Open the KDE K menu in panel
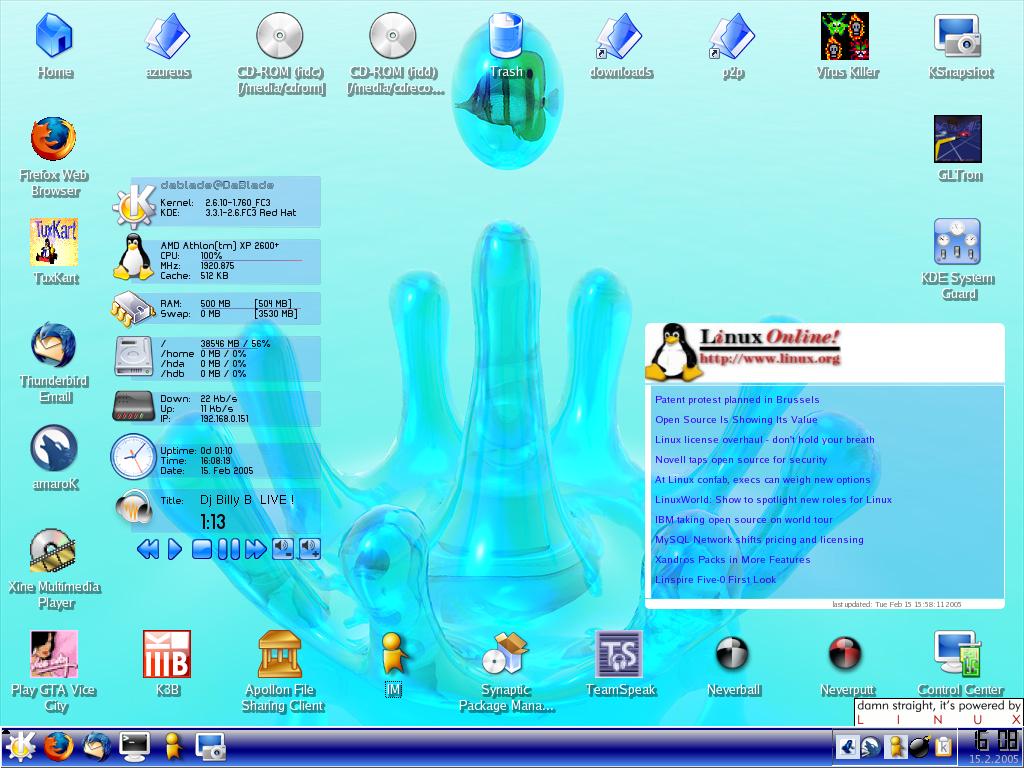 pyautogui.click(x=19, y=747)
